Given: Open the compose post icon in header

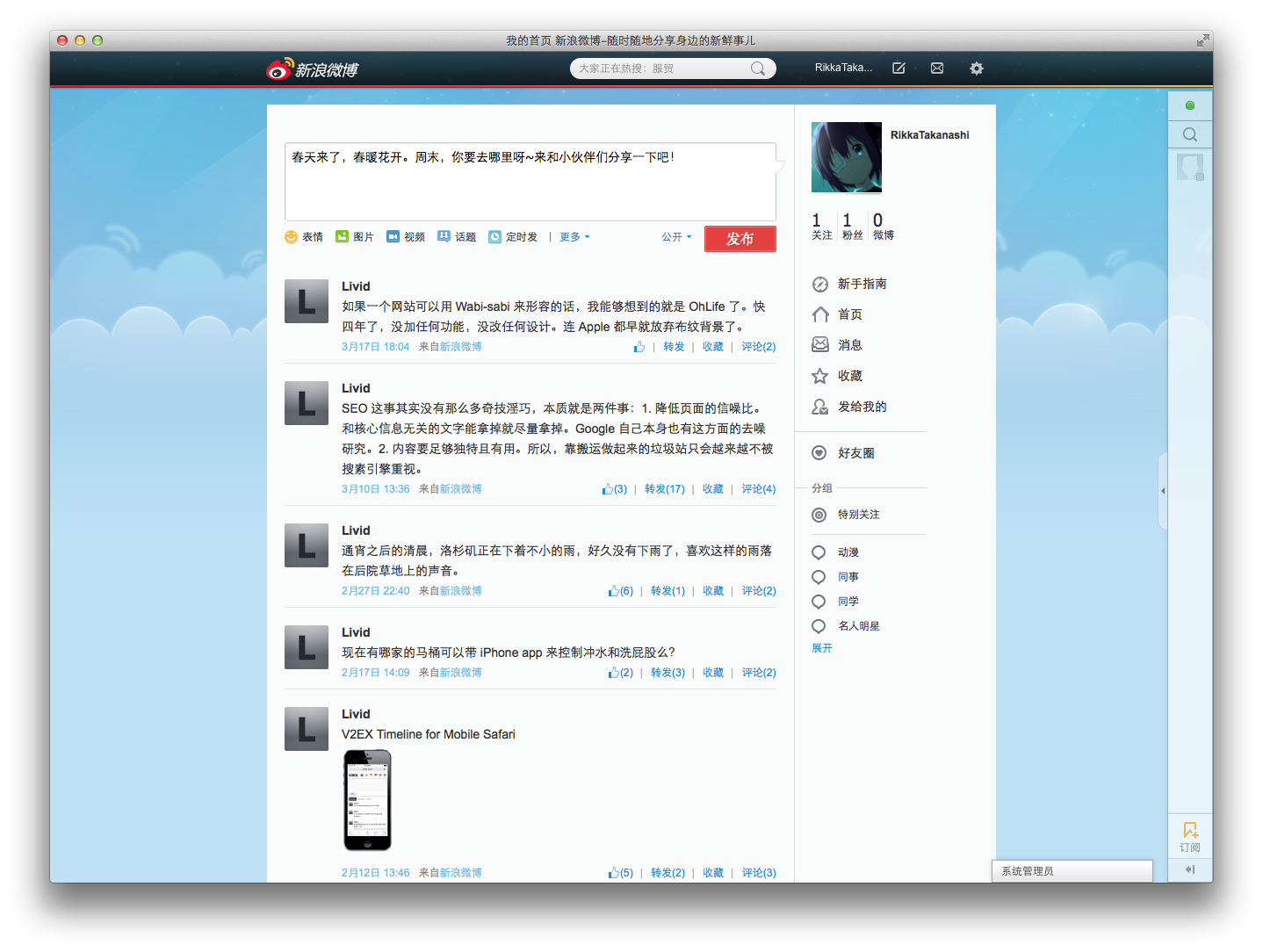Looking at the screenshot, I should tap(899, 68).
